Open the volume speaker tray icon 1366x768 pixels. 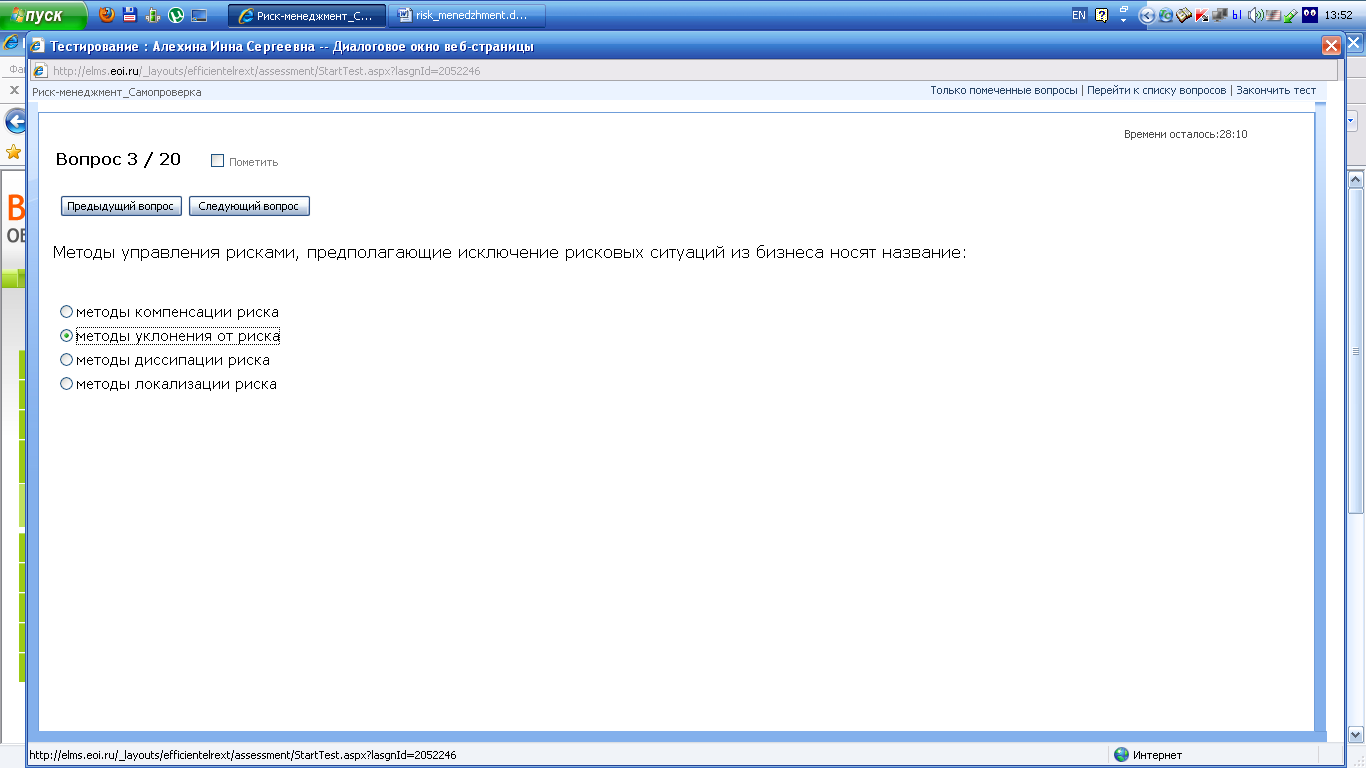click(1255, 15)
